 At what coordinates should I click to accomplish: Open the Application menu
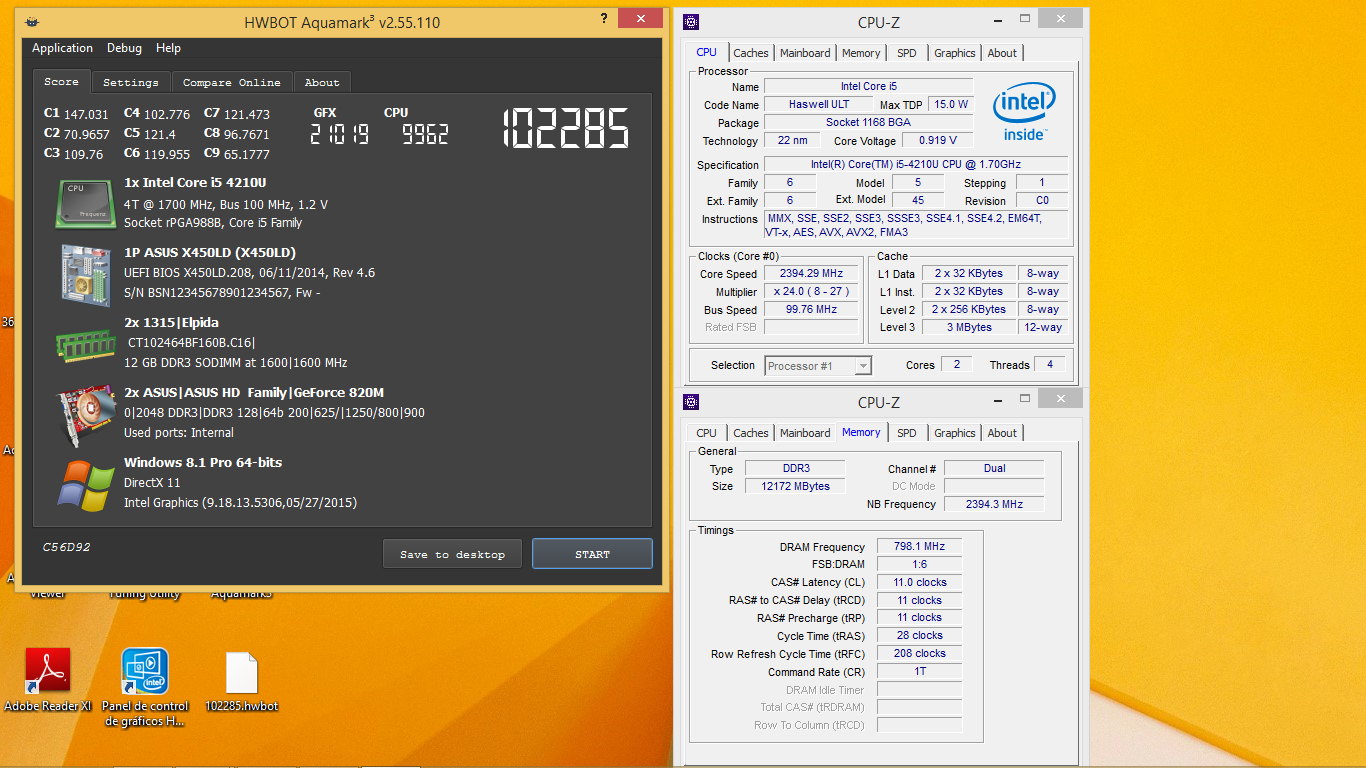(62, 48)
